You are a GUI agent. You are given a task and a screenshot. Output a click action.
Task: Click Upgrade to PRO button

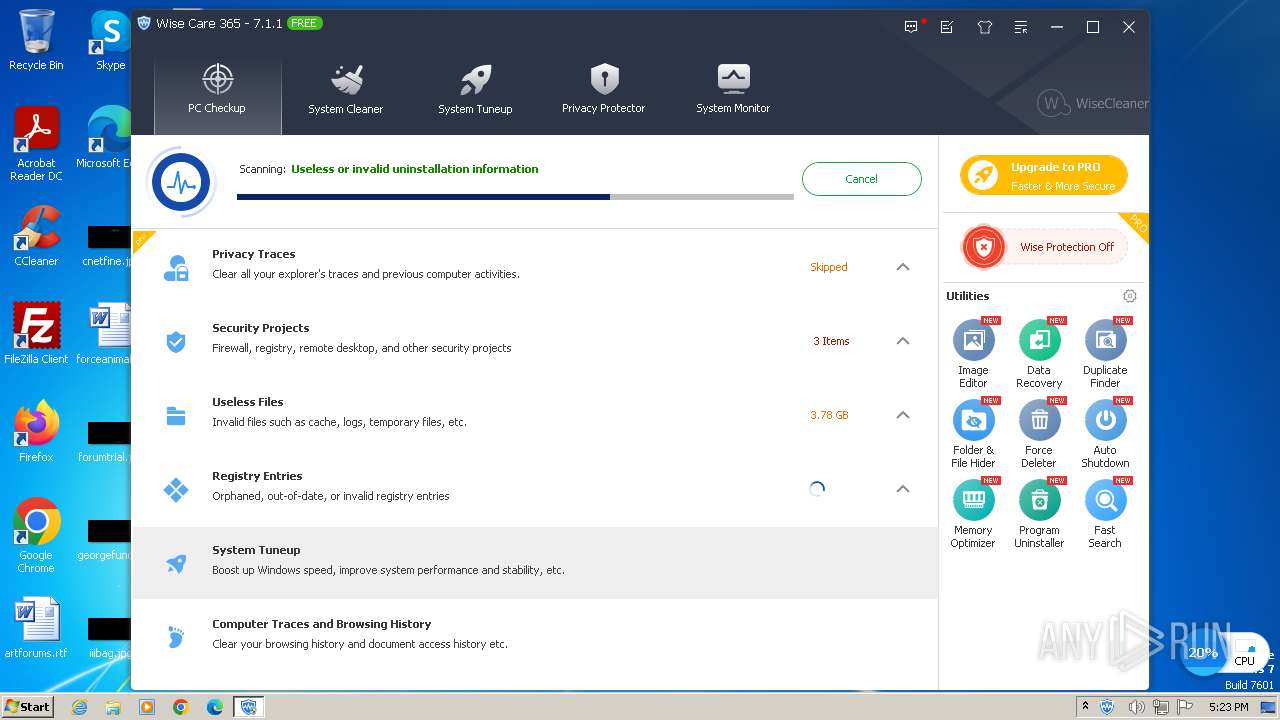(x=1044, y=176)
